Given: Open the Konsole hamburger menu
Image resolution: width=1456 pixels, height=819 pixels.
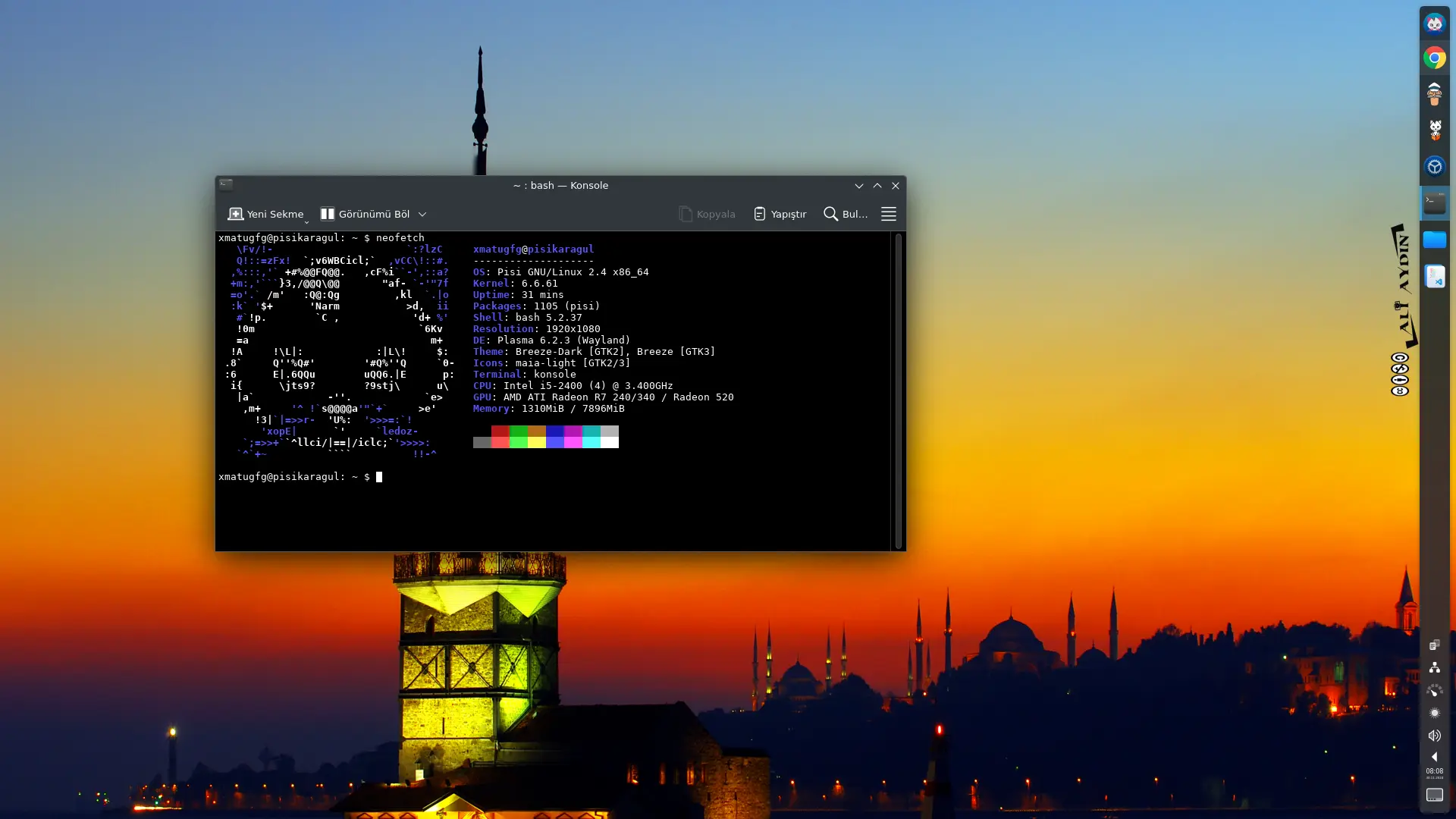Looking at the screenshot, I should [889, 214].
